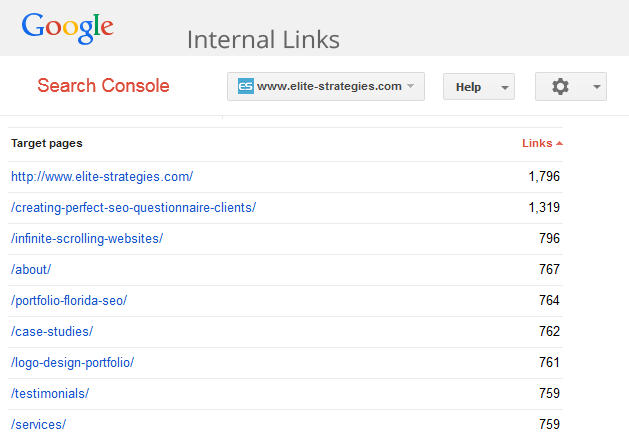Expand the dropdown arrow beside gear
This screenshot has width=629, height=436.
tap(597, 87)
